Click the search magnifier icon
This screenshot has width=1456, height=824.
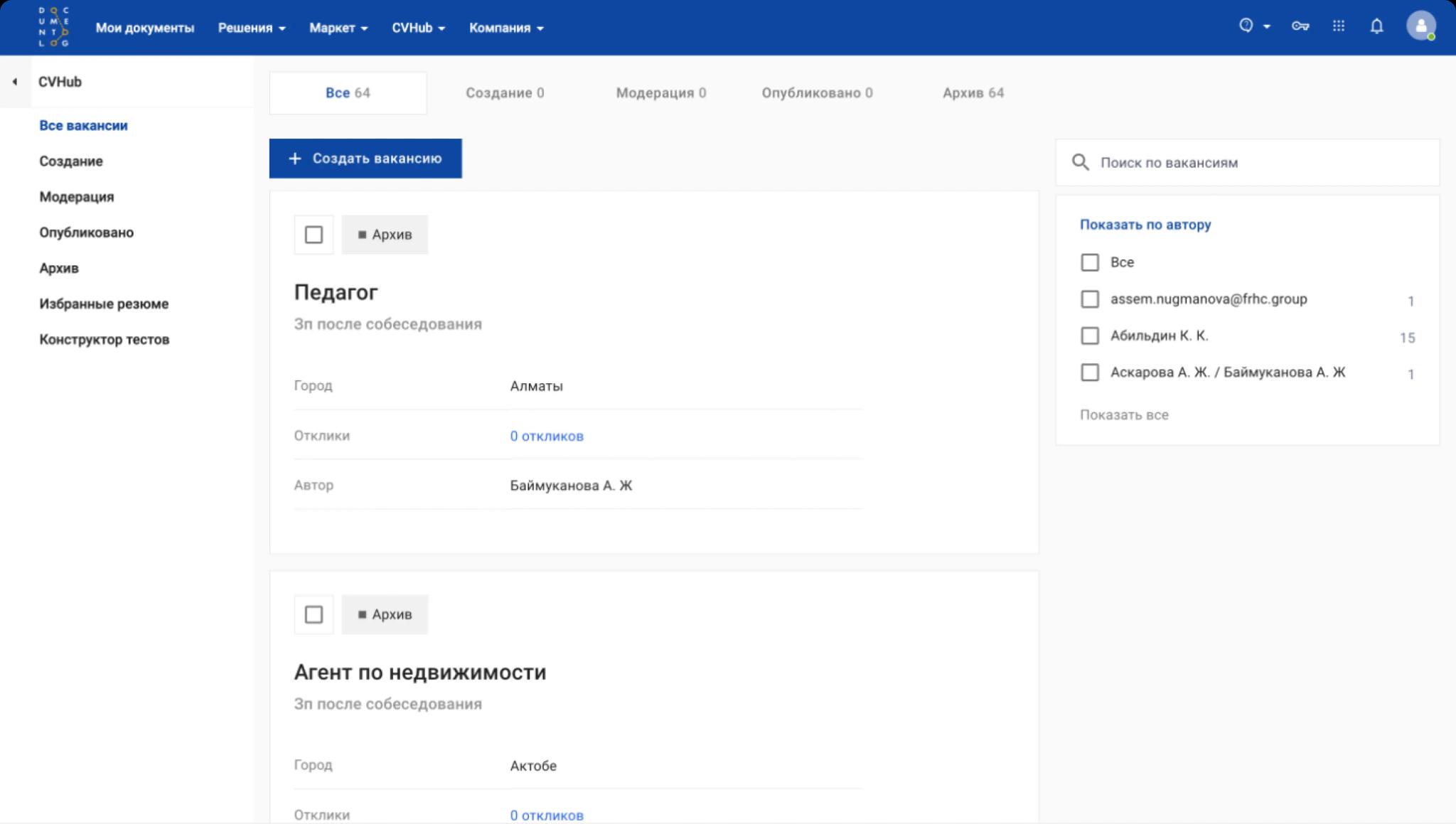tap(1080, 162)
